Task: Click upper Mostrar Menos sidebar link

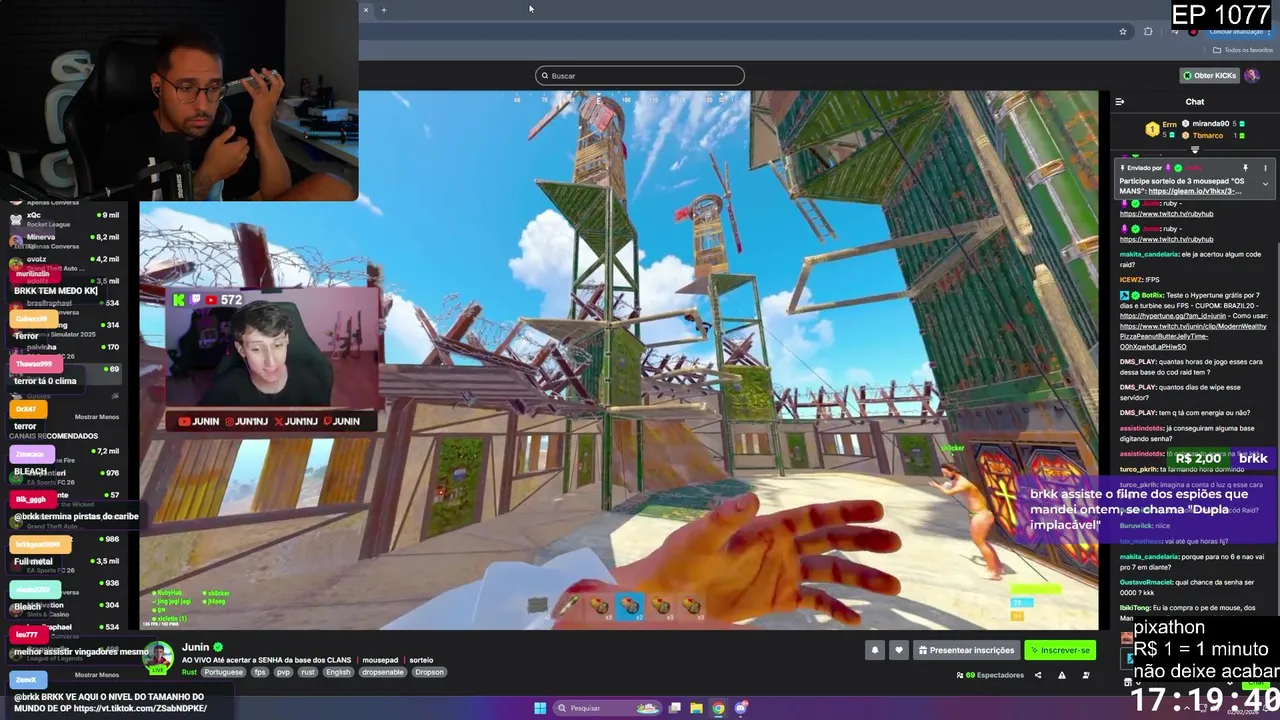Action: coord(96,417)
